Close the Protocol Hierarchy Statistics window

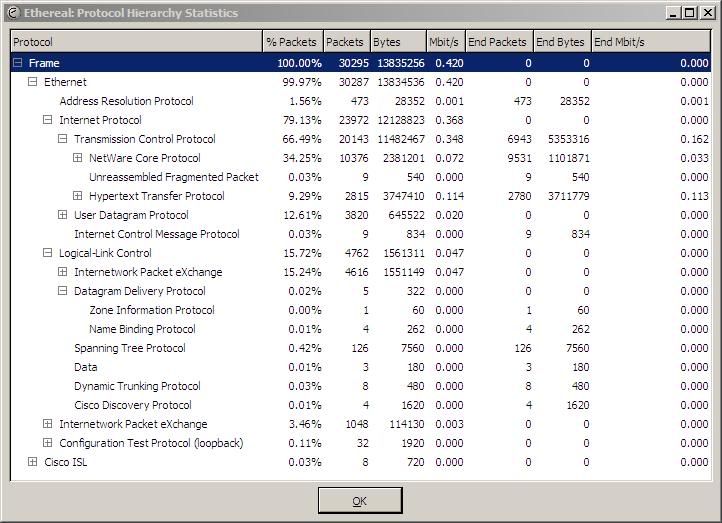pos(707,13)
